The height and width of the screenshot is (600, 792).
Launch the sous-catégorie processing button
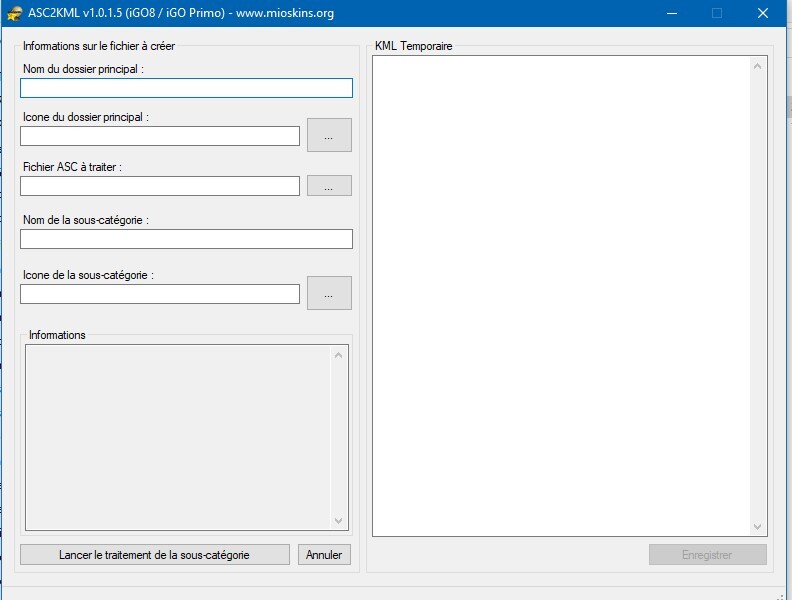click(155, 555)
